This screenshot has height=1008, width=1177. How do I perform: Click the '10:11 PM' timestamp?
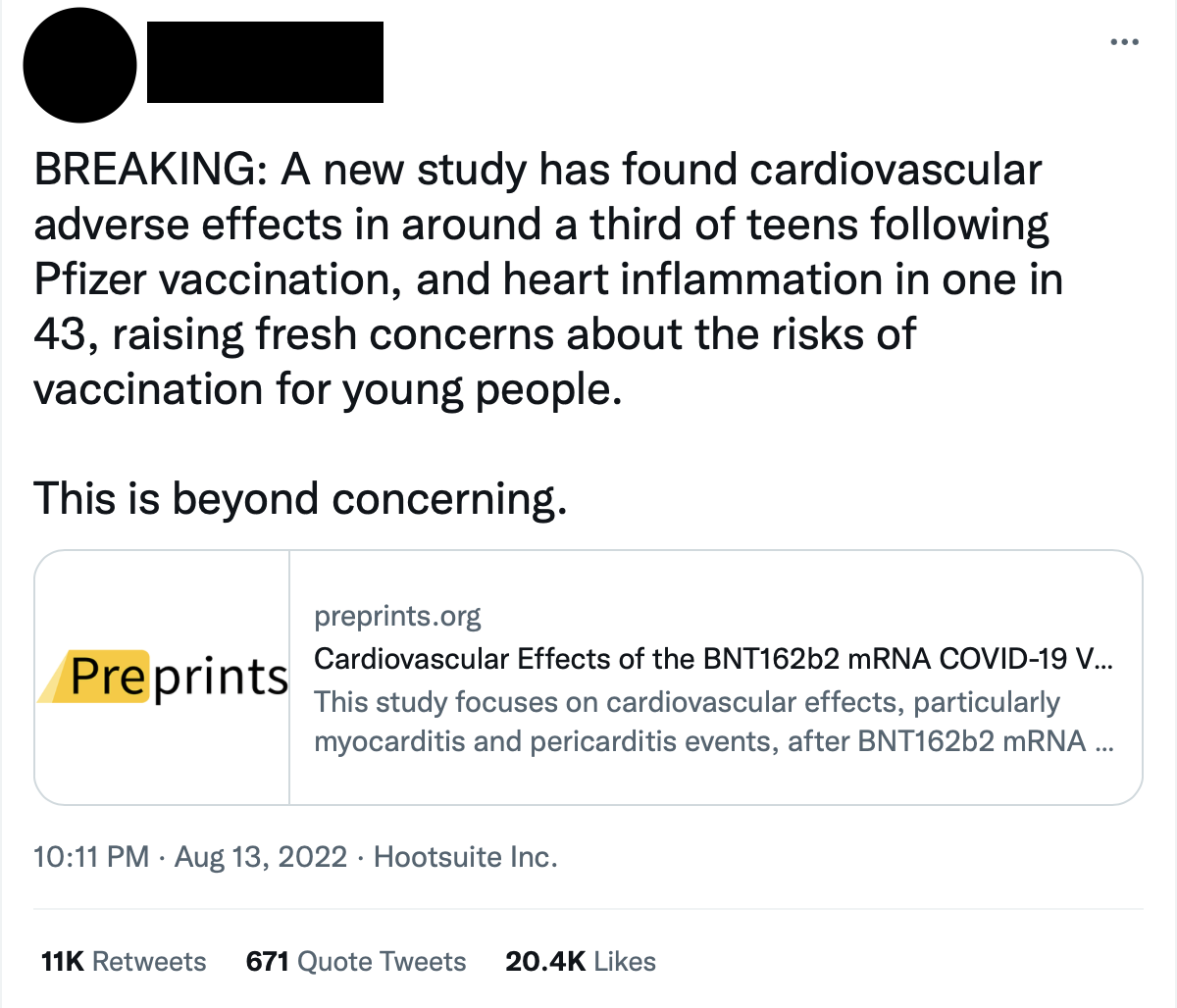pos(90,857)
